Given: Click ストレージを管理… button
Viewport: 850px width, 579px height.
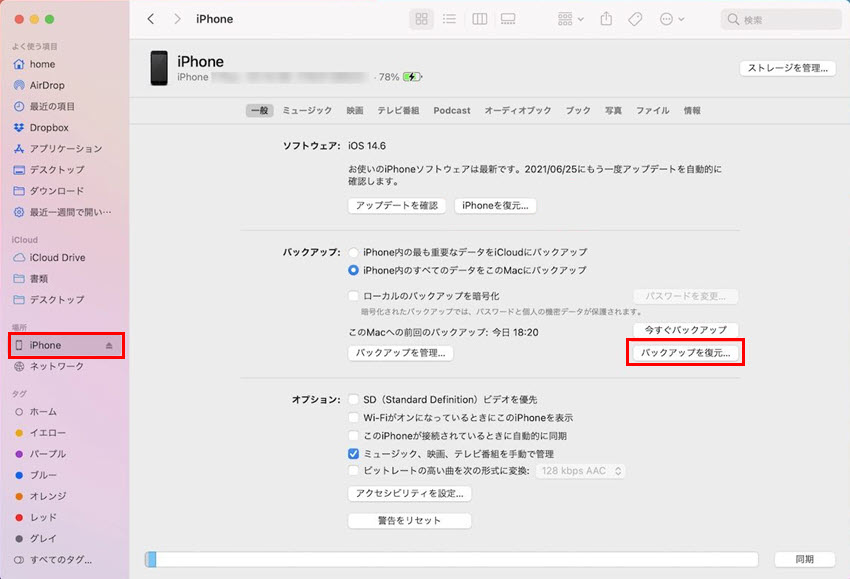Looking at the screenshot, I should (x=788, y=68).
